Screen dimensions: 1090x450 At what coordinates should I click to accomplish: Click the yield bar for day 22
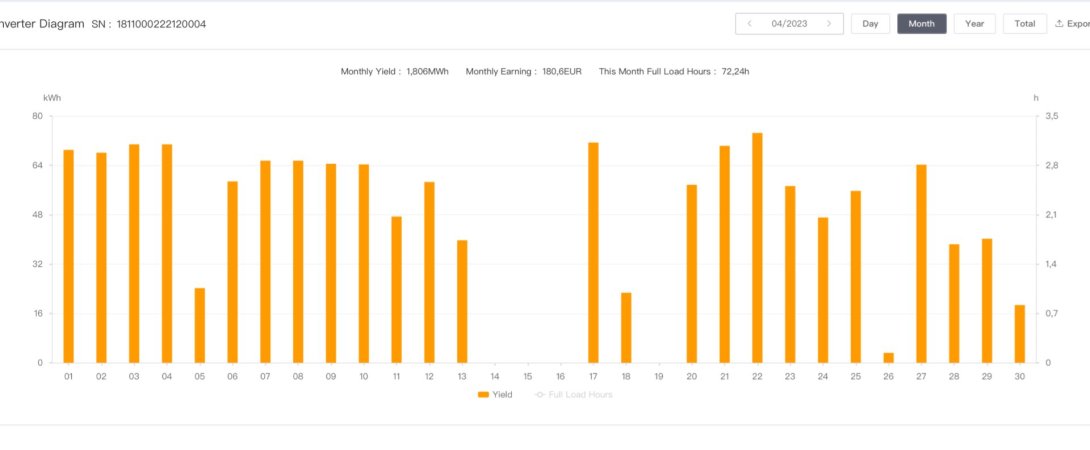click(757, 248)
